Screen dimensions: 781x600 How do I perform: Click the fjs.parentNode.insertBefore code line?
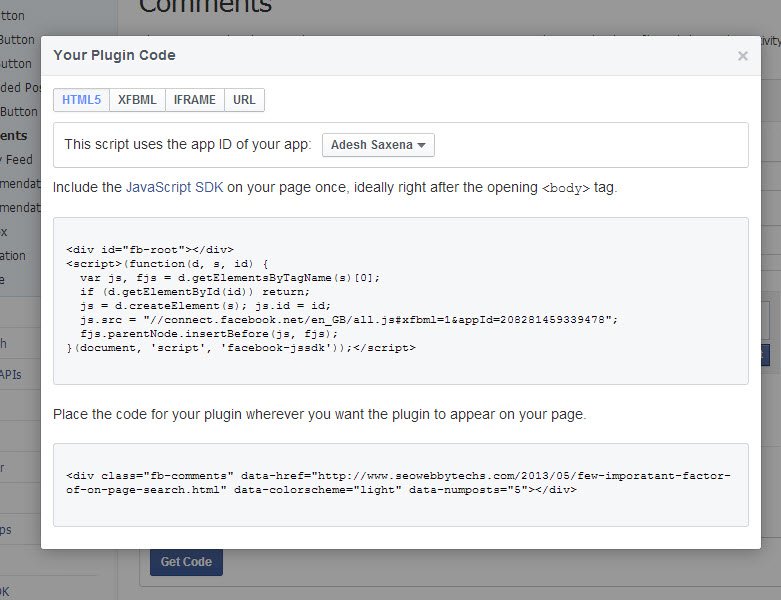(209, 334)
